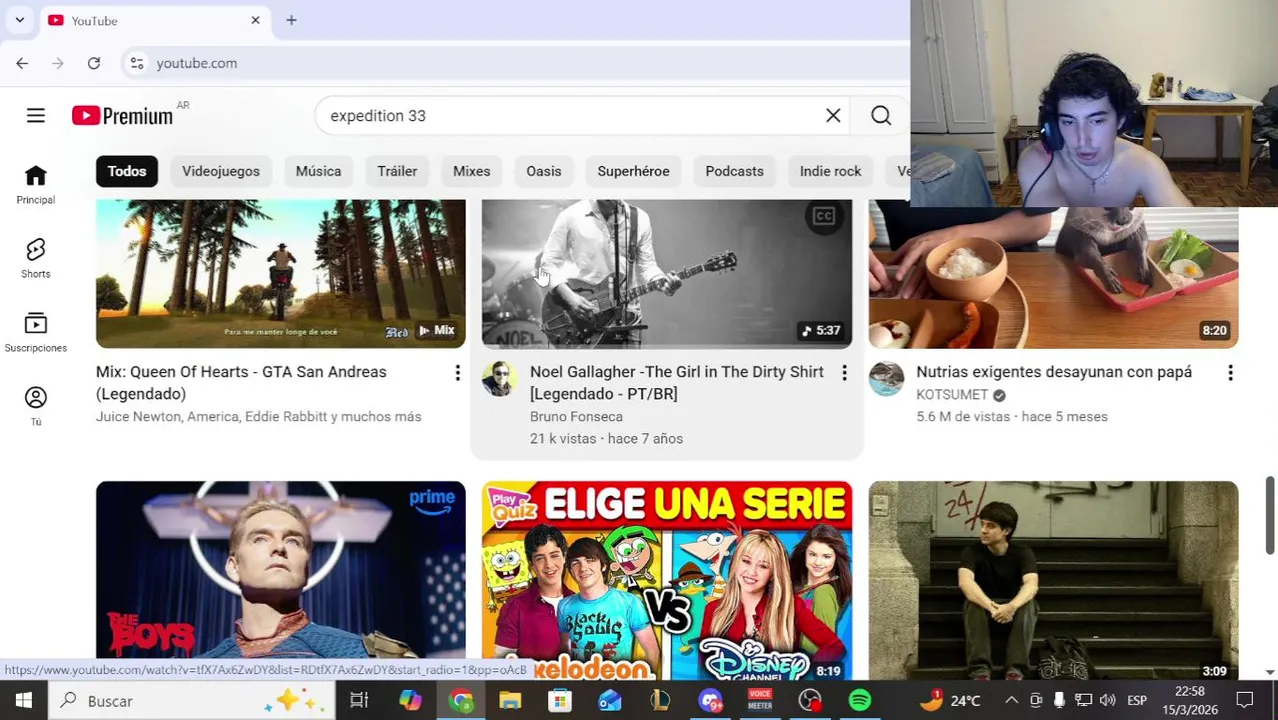Click the page vertical scrollbar thumb

pyautogui.click(x=1270, y=515)
